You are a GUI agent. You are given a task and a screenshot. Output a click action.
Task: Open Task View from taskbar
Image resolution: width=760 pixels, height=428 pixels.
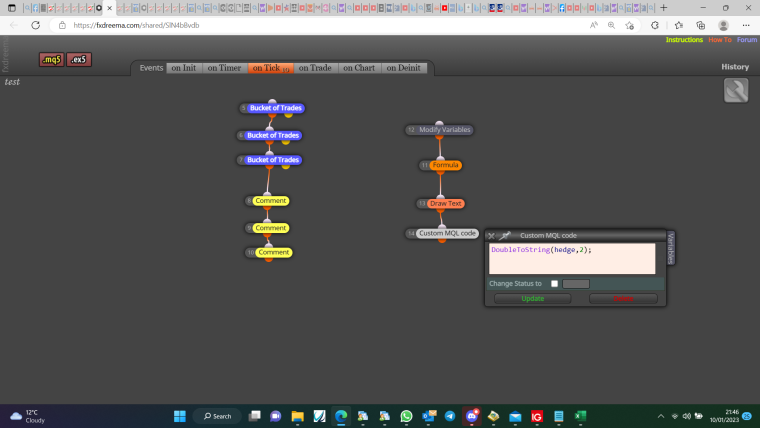tap(254, 416)
